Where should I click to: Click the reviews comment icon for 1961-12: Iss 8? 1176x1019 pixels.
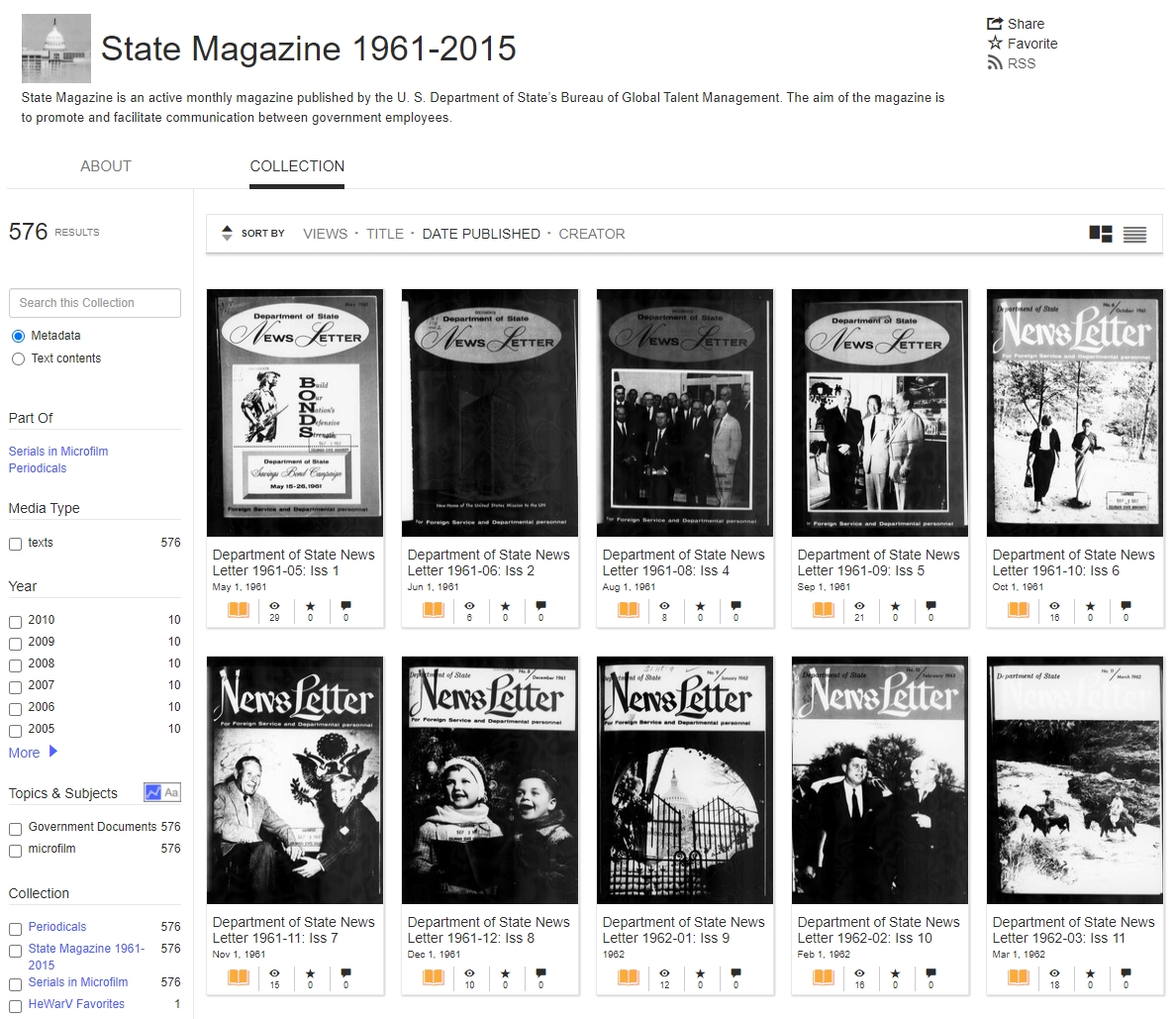540,973
